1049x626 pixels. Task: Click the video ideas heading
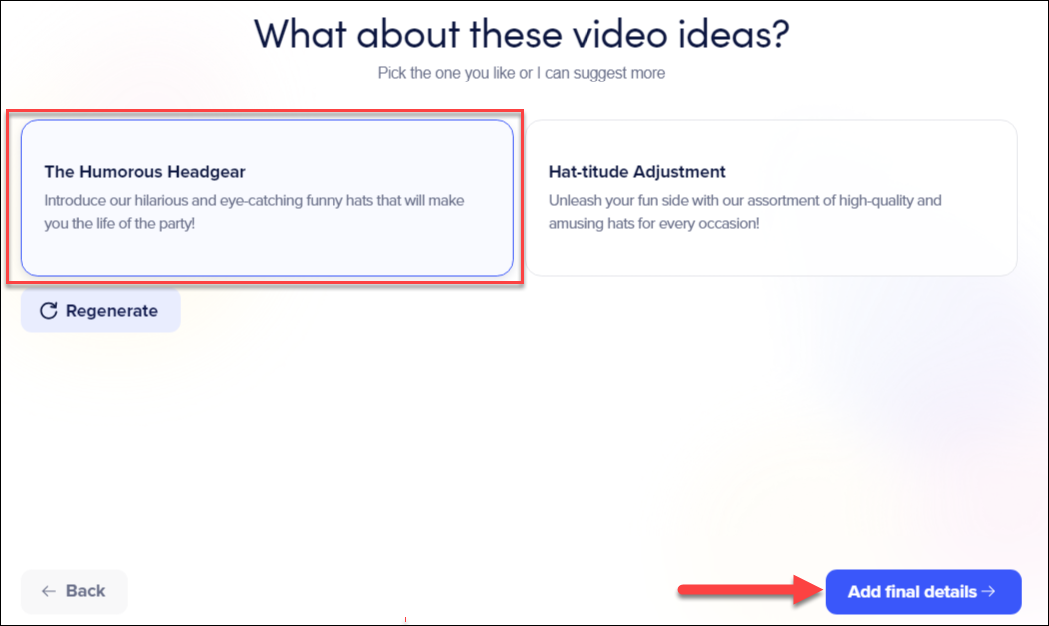524,33
